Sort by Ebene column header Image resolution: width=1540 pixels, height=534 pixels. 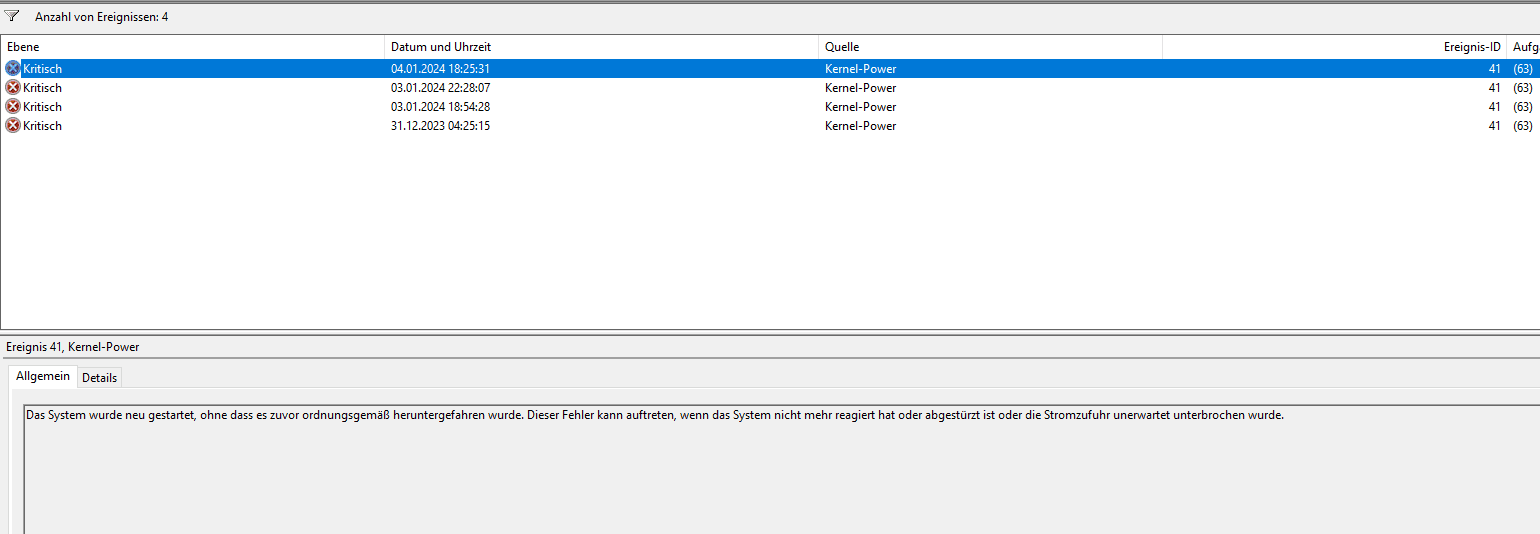pyautogui.click(x=193, y=47)
